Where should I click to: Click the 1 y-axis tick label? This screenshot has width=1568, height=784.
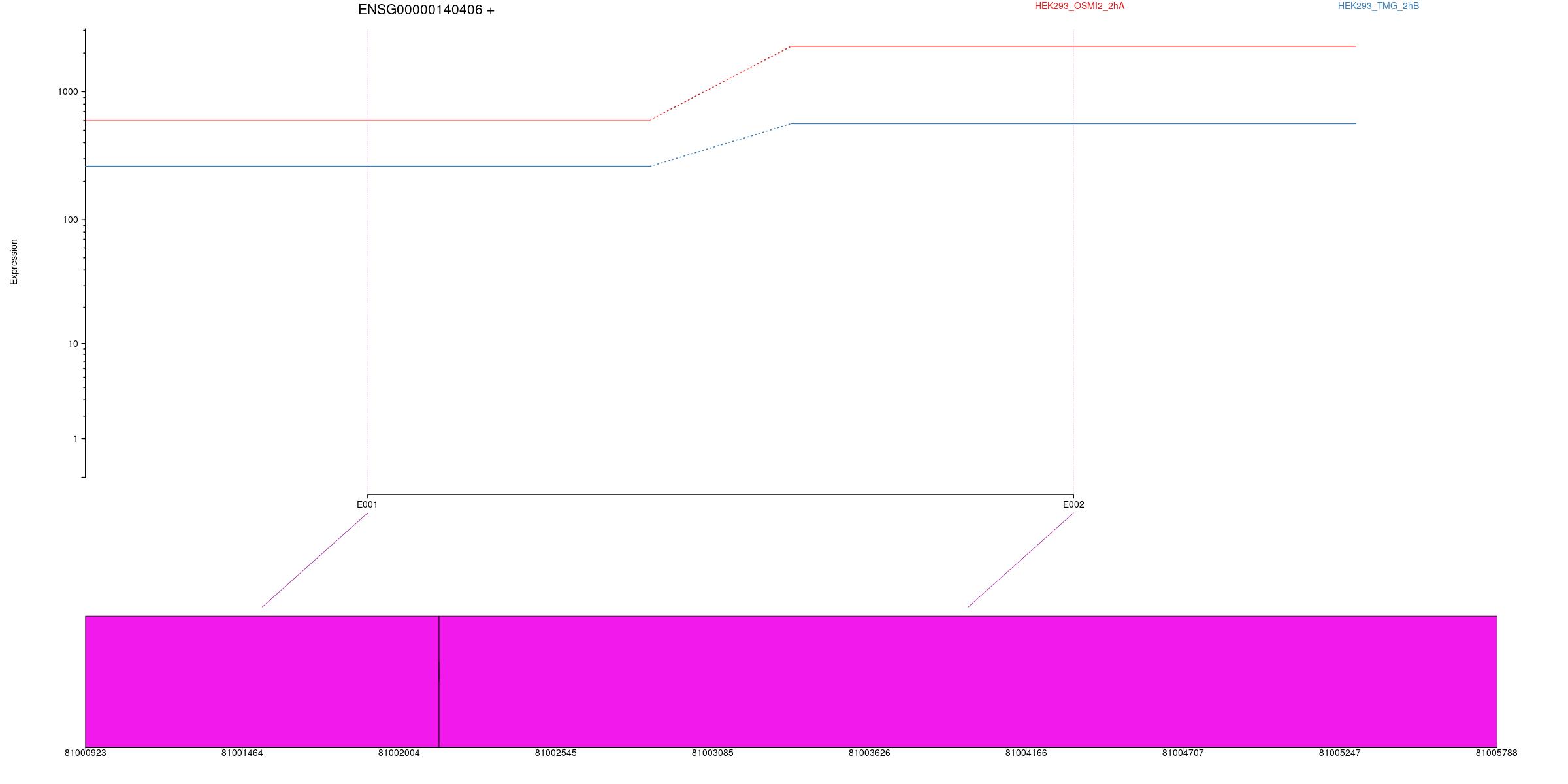point(76,438)
